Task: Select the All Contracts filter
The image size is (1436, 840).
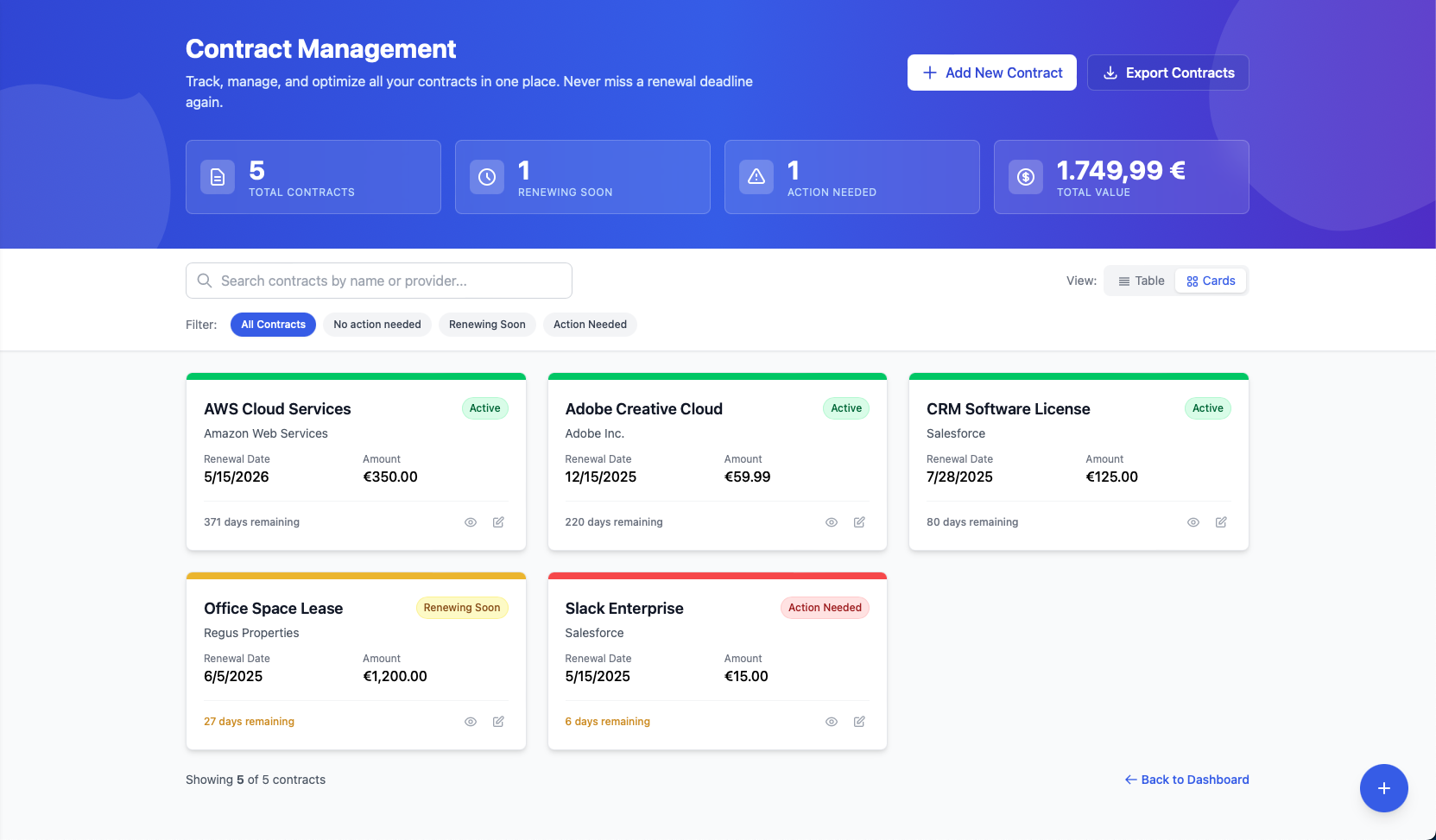Action: [273, 325]
